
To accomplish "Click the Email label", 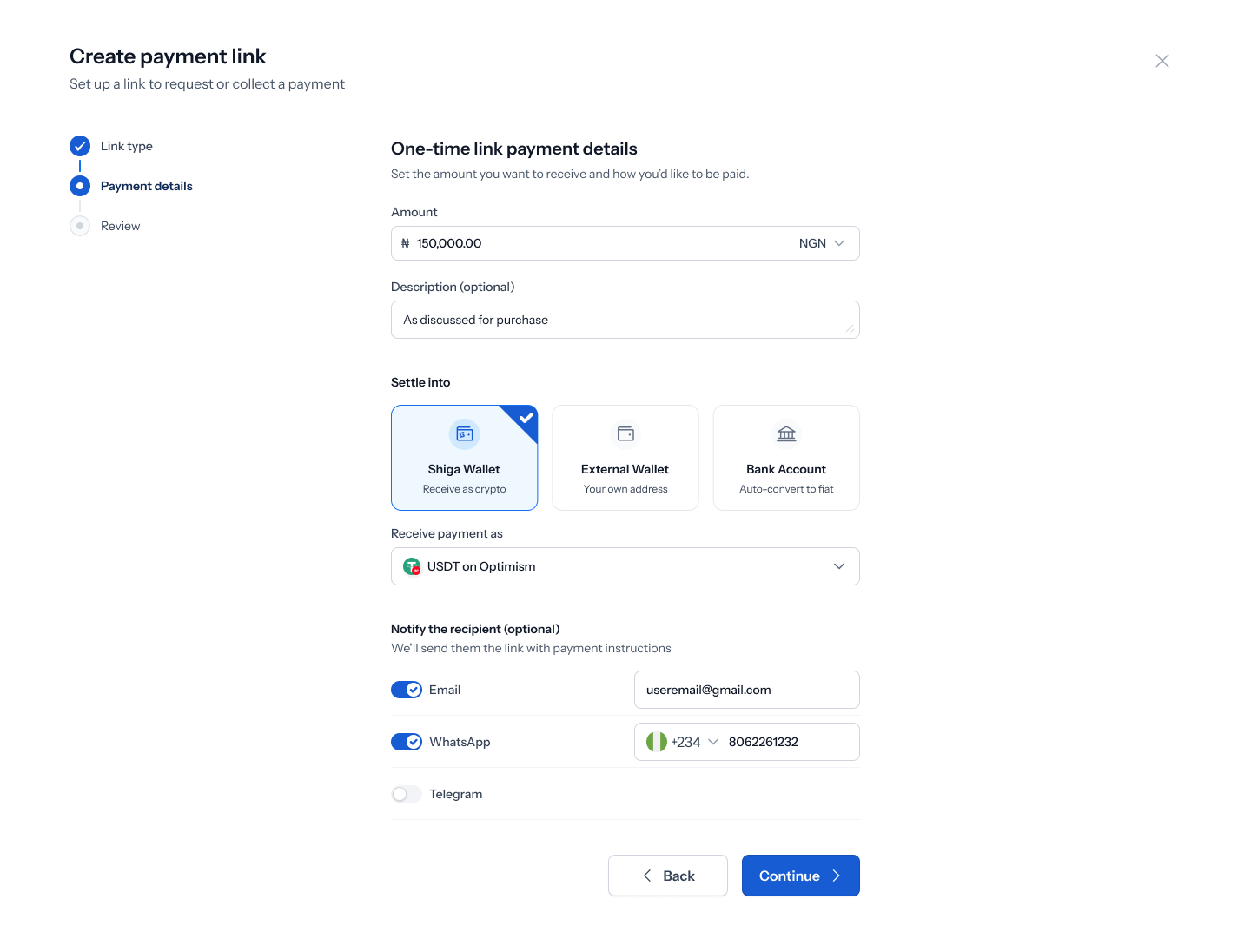I will click(445, 690).
